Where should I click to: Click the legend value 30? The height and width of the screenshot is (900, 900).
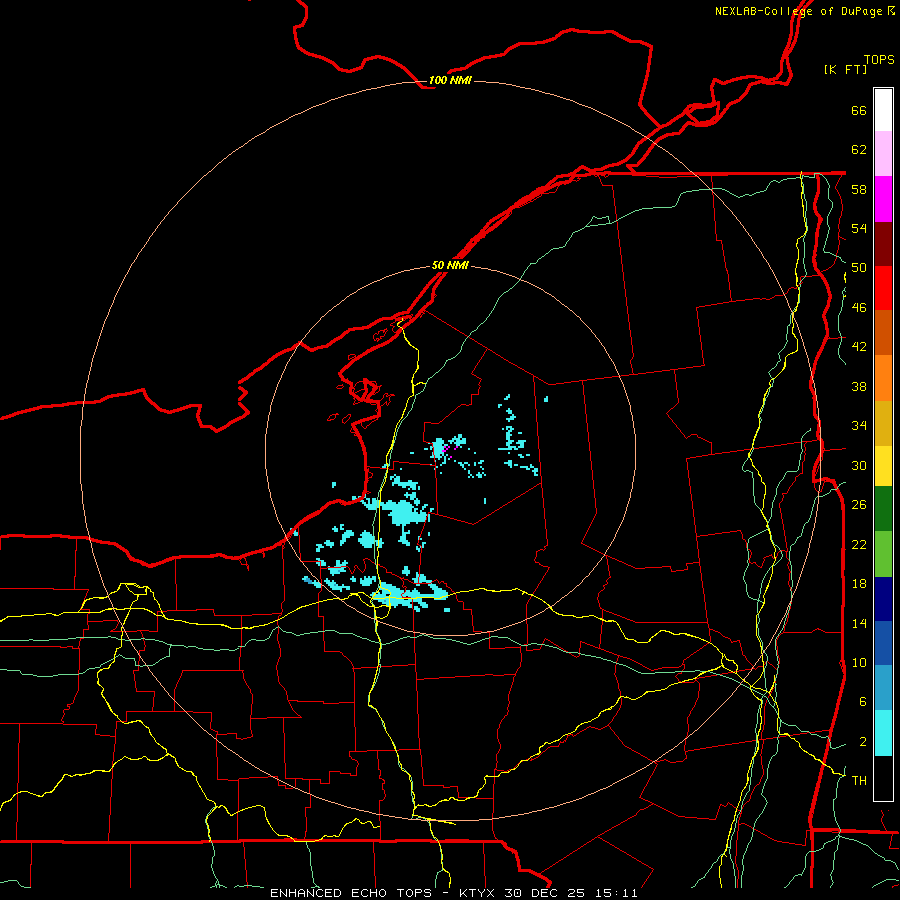tap(859, 465)
